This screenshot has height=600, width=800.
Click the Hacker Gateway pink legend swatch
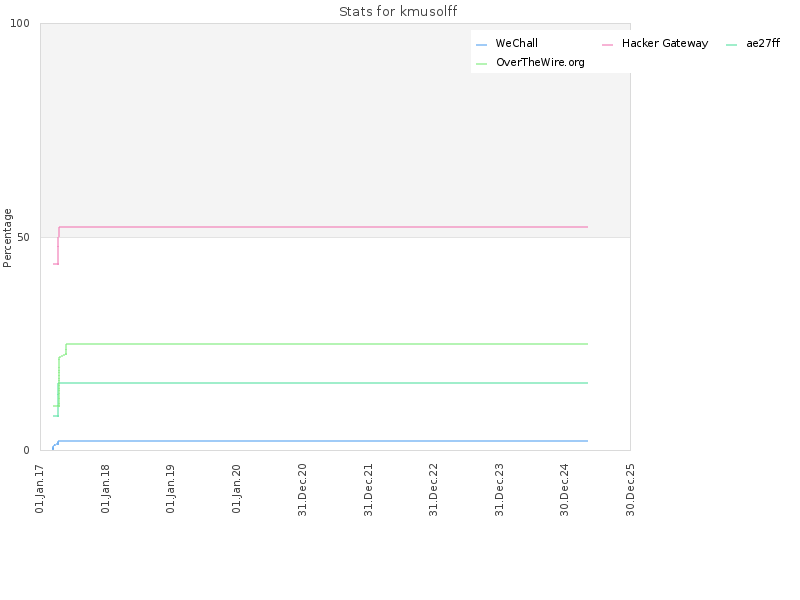coord(607,45)
